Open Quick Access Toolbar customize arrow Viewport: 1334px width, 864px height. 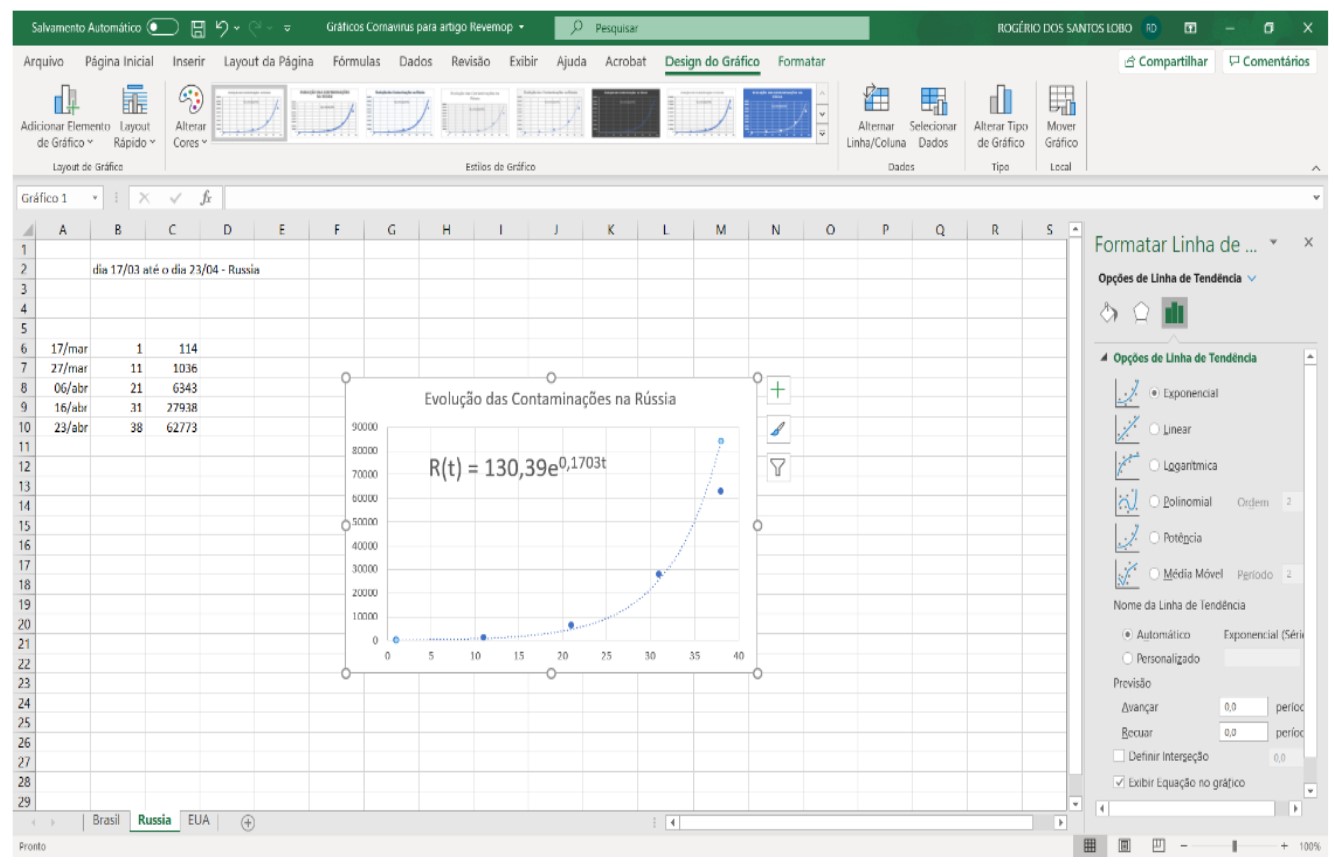pyautogui.click(x=288, y=27)
